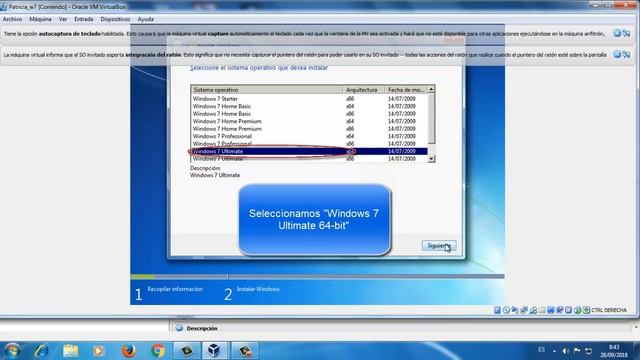Screen dimensions: 640x360
Task: Click the Recopilar información step label
Action: 175,289
